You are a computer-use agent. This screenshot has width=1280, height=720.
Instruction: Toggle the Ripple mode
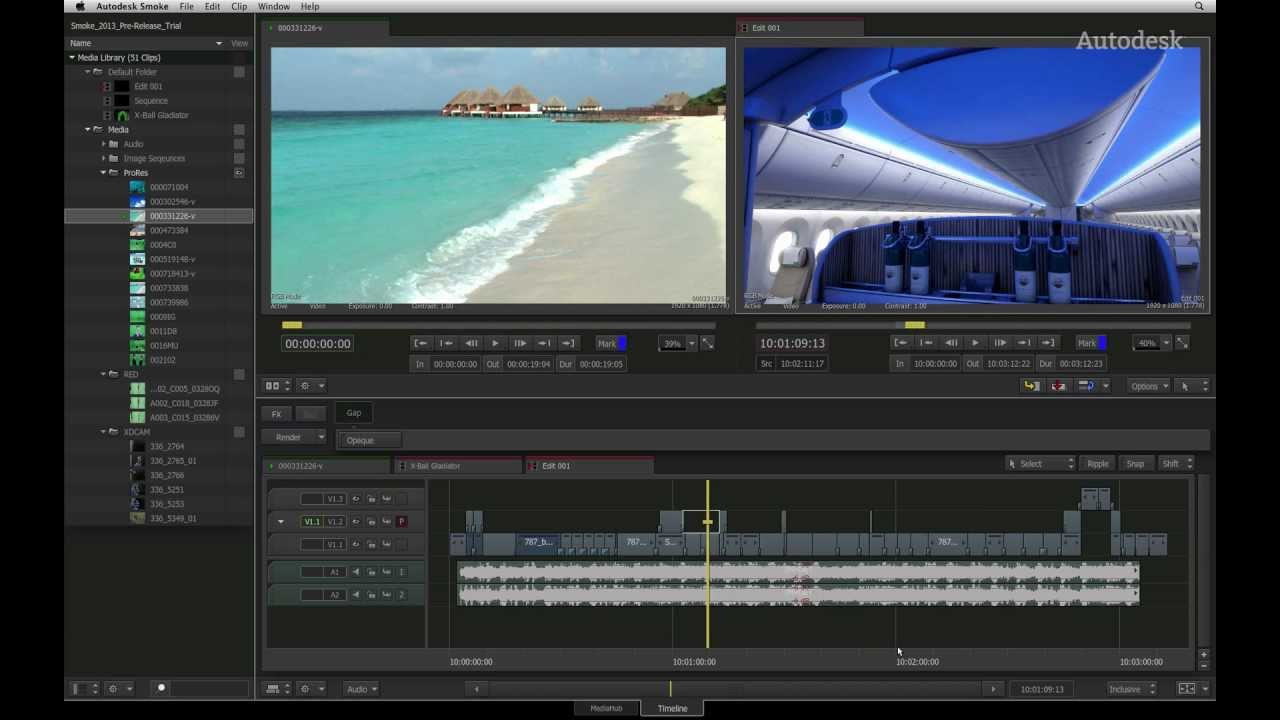point(1098,464)
